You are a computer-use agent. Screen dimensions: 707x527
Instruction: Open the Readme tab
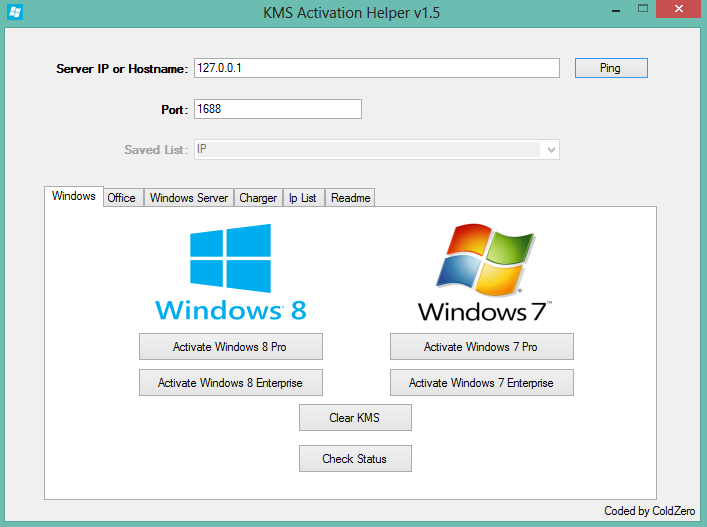click(x=350, y=198)
